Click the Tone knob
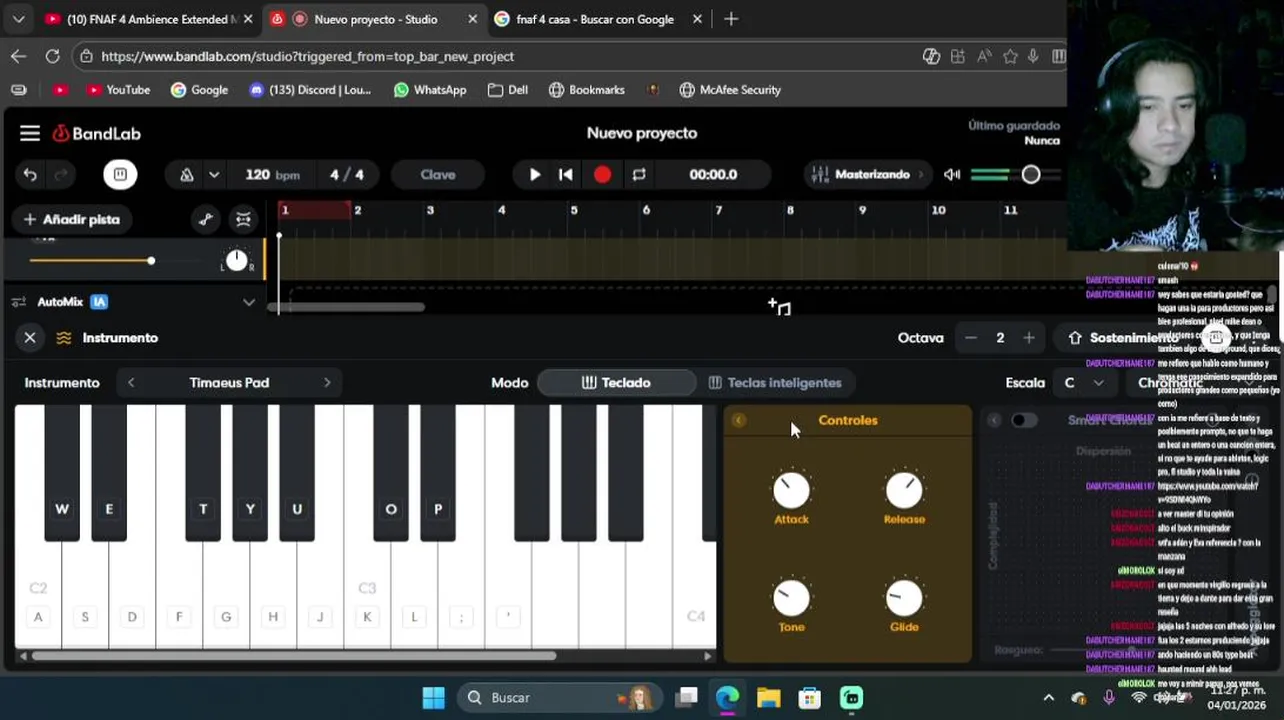 [791, 598]
